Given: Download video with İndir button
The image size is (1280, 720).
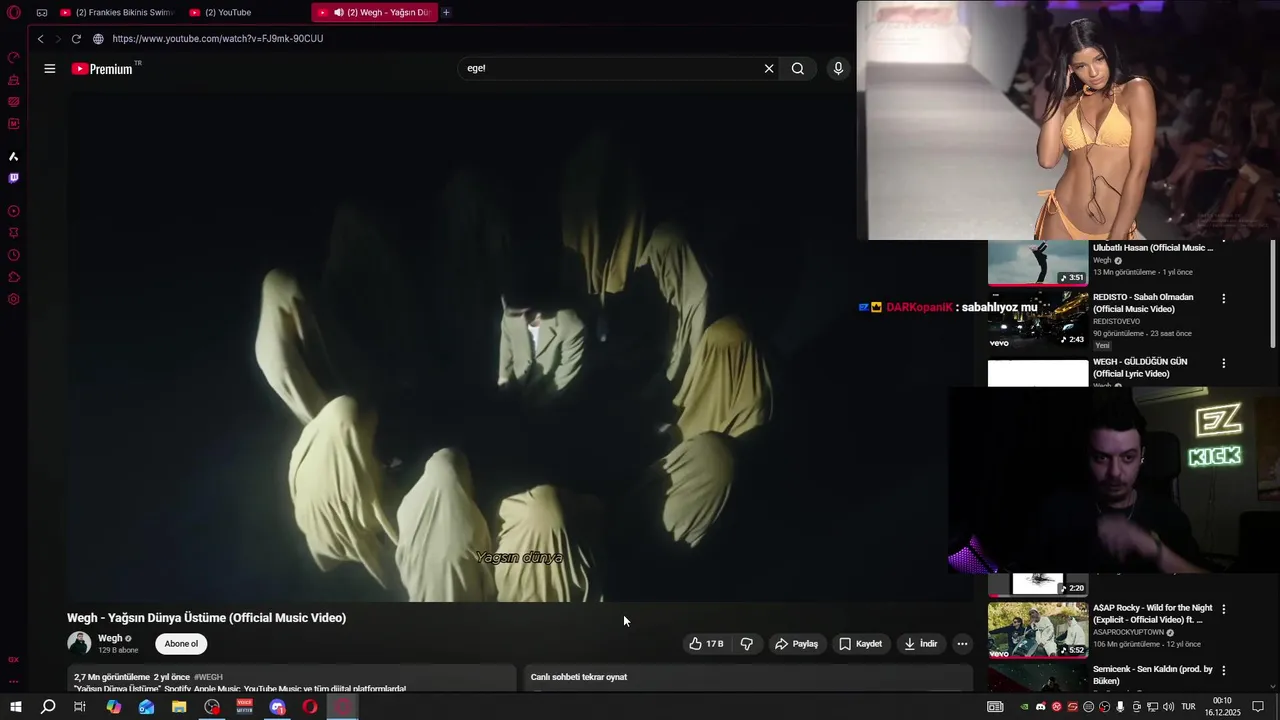Looking at the screenshot, I should pyautogui.click(x=921, y=644).
